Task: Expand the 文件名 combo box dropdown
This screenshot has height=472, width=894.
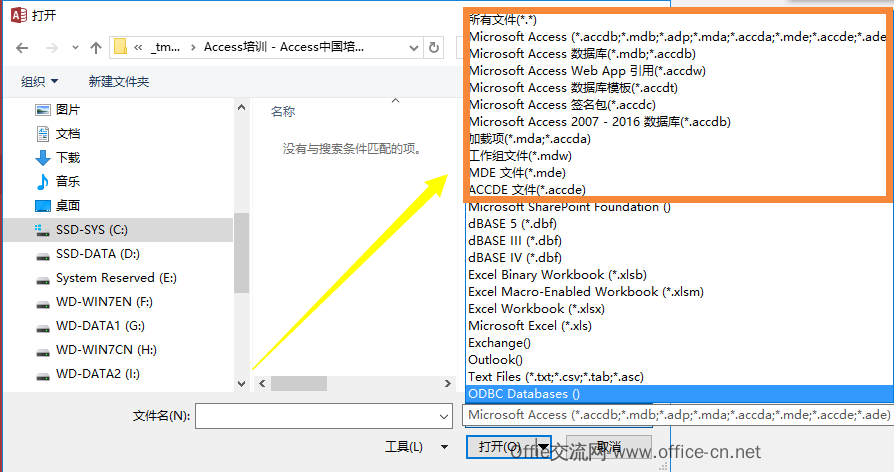Action: [444, 416]
